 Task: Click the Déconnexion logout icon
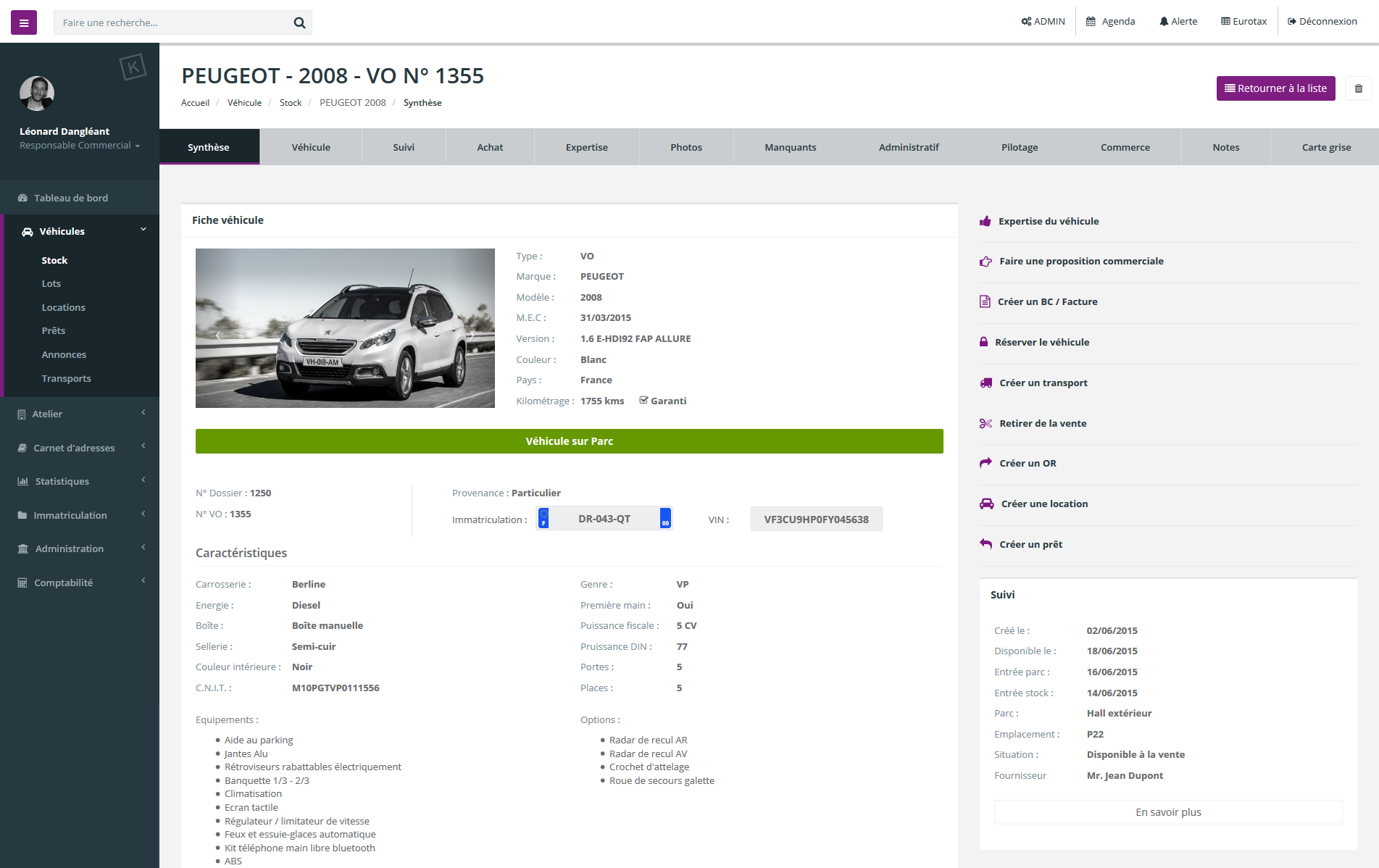[1291, 21]
